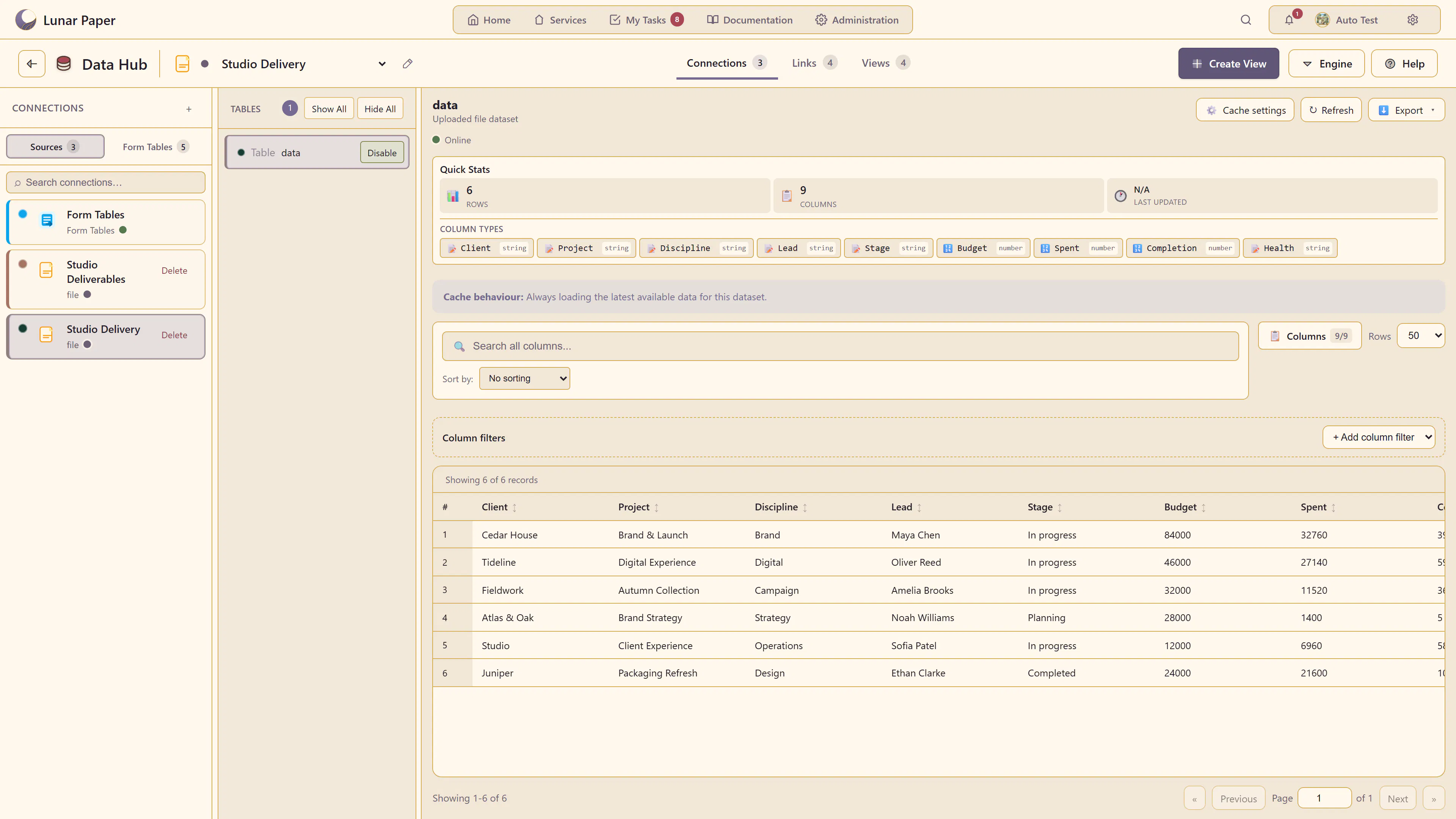Viewport: 1456px width, 819px height.
Task: Open Administration in the top navigation
Action: pos(857,20)
